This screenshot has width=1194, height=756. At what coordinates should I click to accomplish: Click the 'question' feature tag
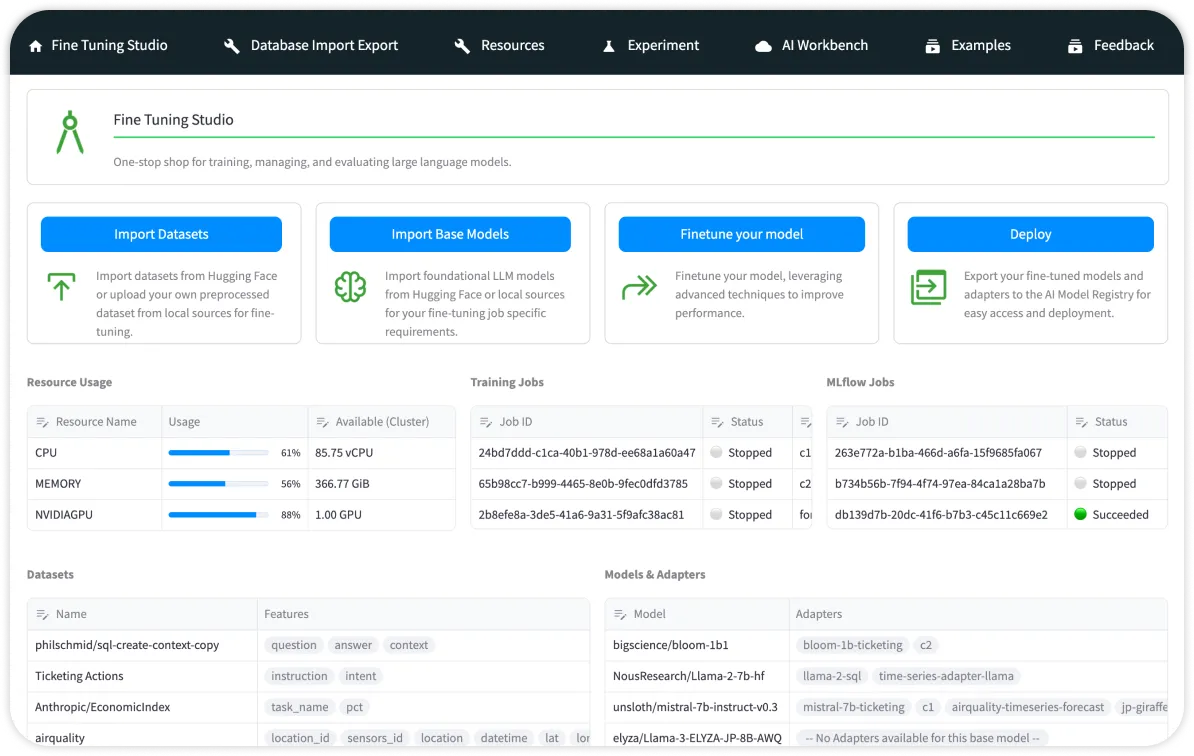coord(294,646)
